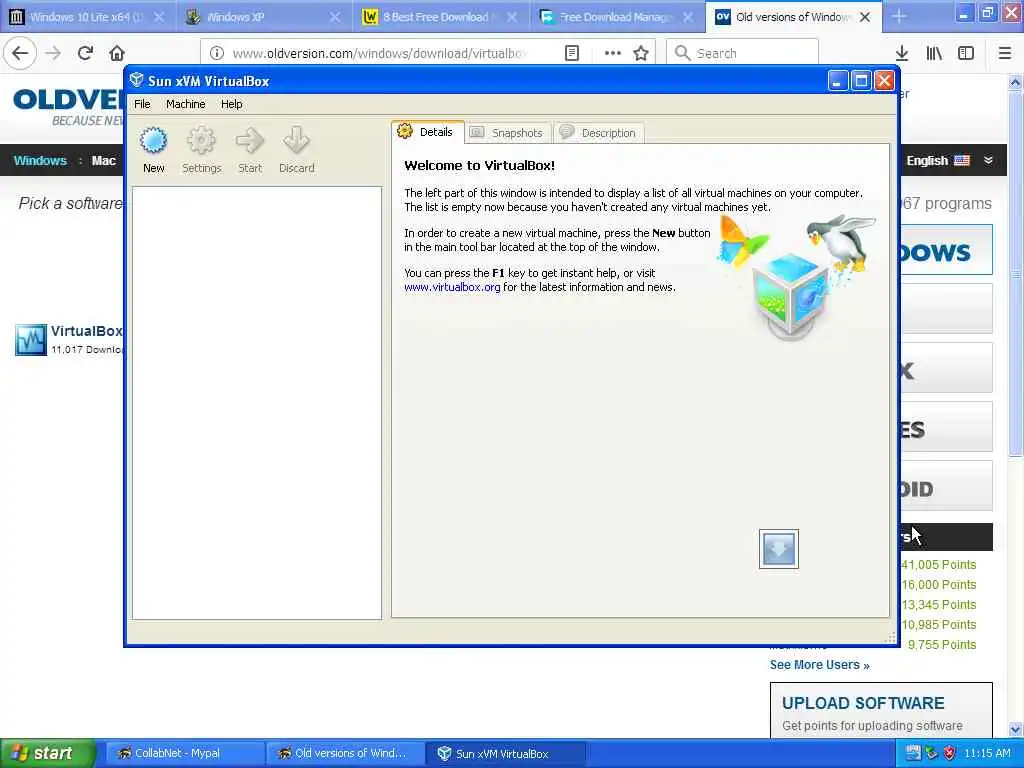
Task: Click the VirtualBox program icon on webpage
Action: pyautogui.click(x=31, y=340)
